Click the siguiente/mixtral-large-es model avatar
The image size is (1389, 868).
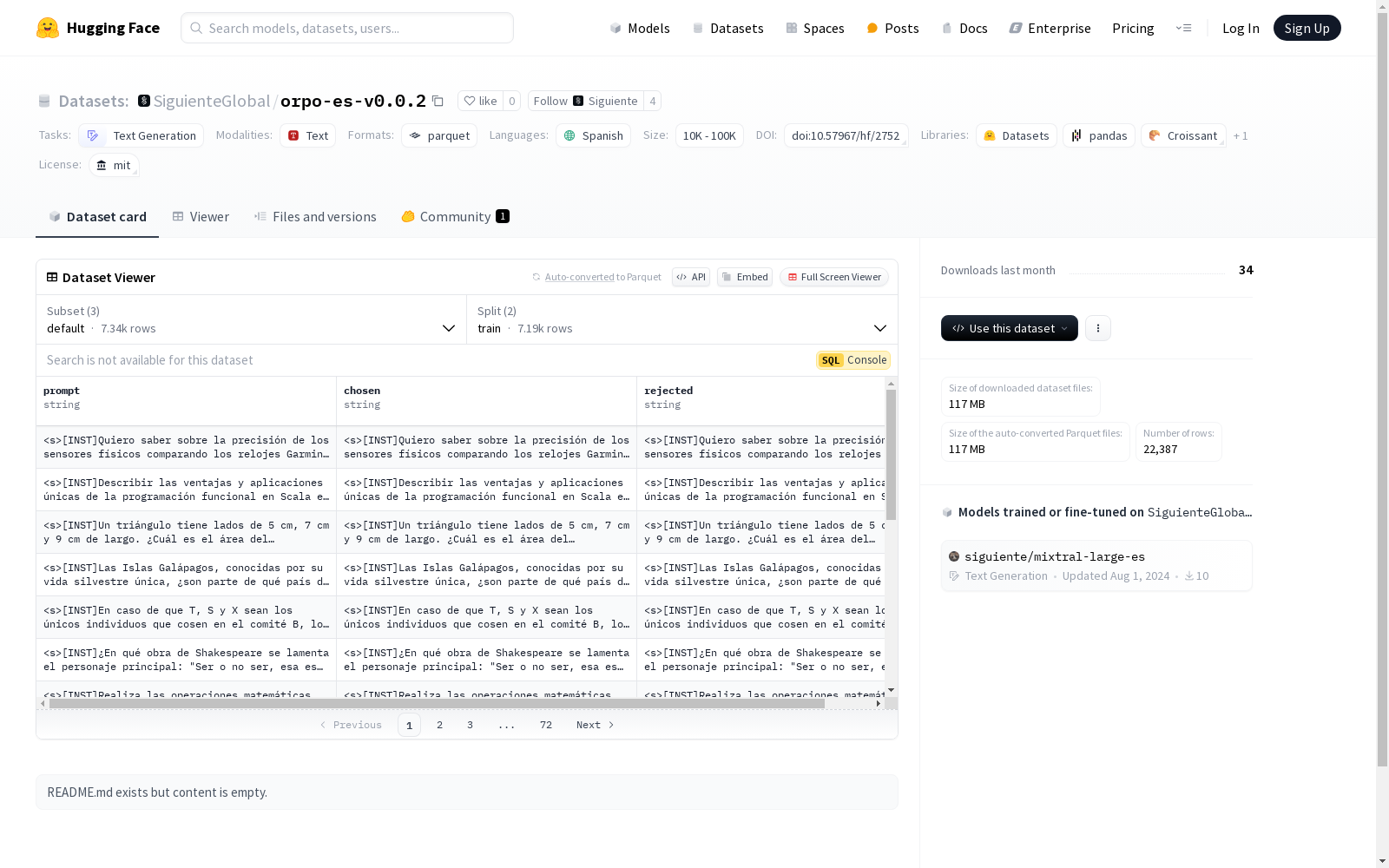coord(954,556)
